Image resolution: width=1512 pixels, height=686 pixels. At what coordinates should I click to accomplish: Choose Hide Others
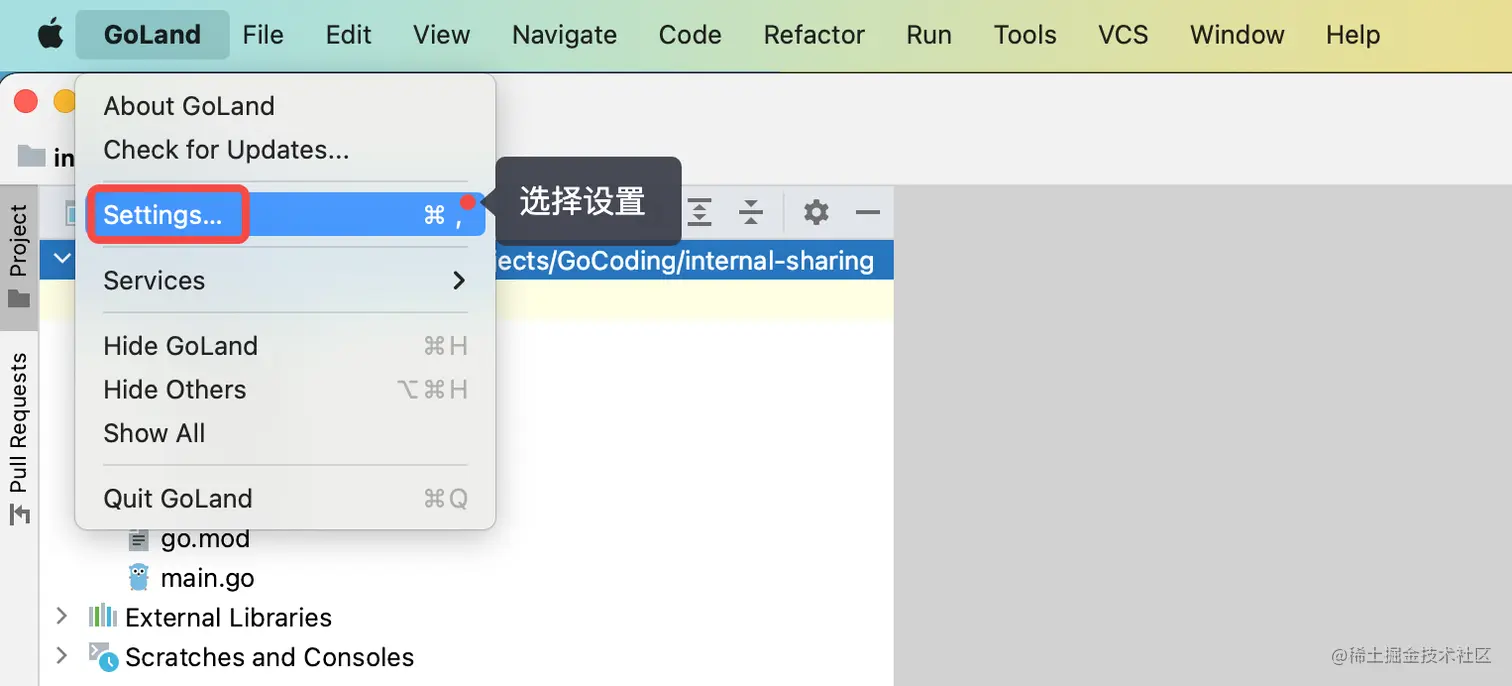[286, 390]
